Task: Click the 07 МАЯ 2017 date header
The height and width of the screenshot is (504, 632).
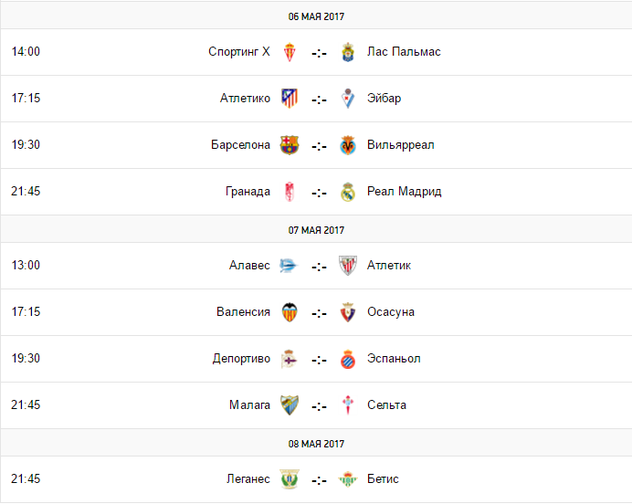Action: coord(316,230)
